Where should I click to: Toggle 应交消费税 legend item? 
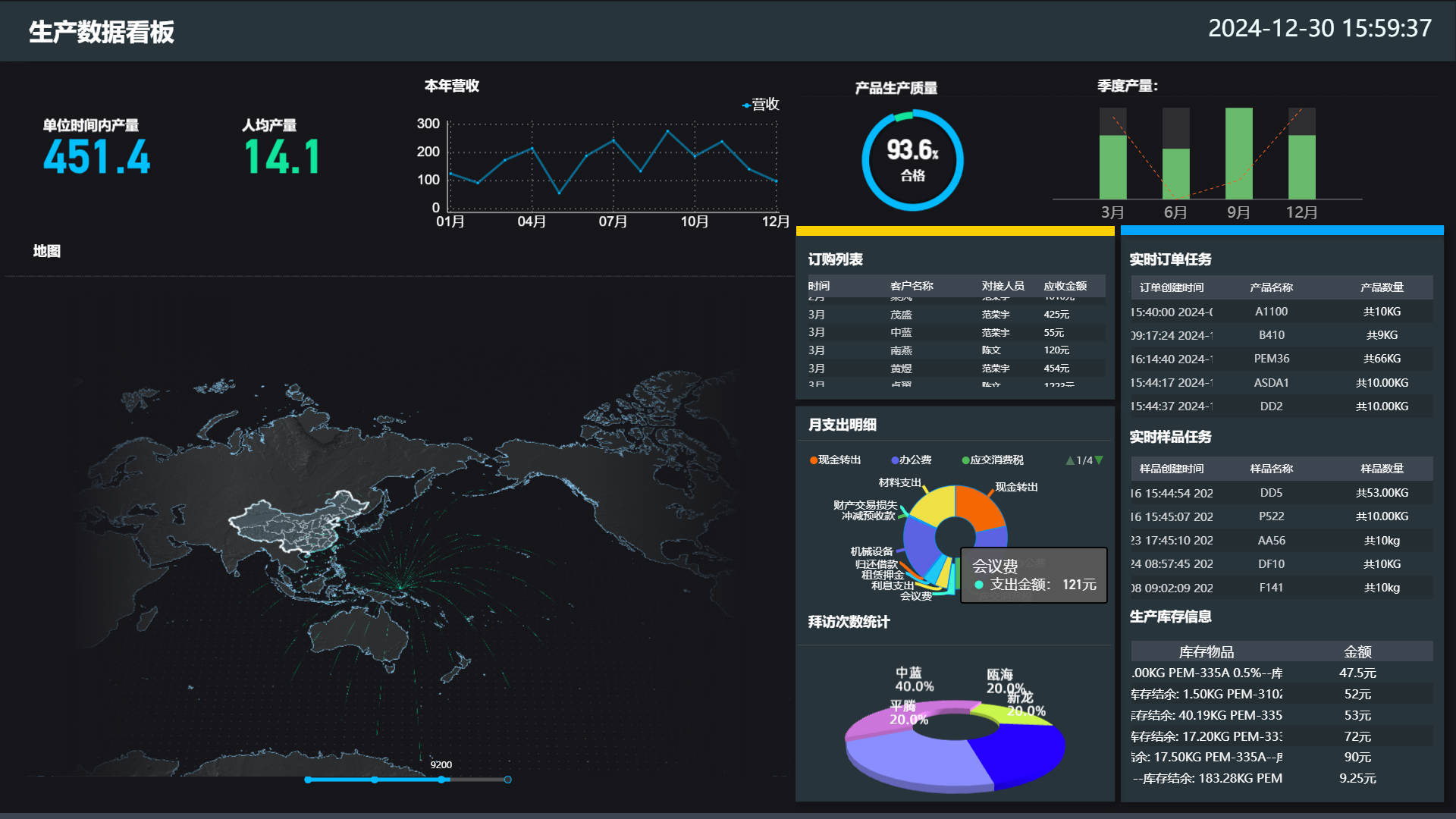click(x=992, y=460)
